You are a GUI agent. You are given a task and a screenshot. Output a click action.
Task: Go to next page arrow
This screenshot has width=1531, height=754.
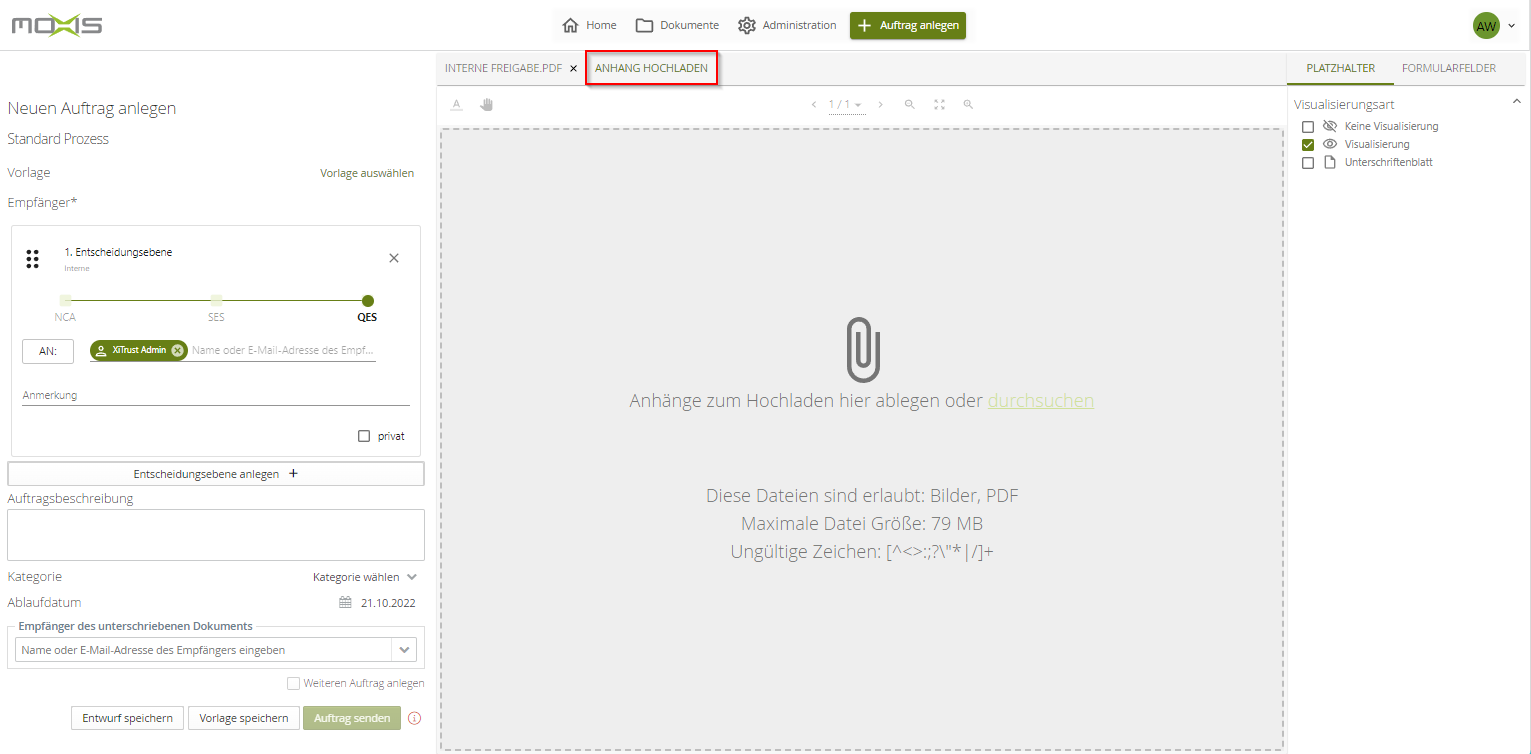click(880, 104)
